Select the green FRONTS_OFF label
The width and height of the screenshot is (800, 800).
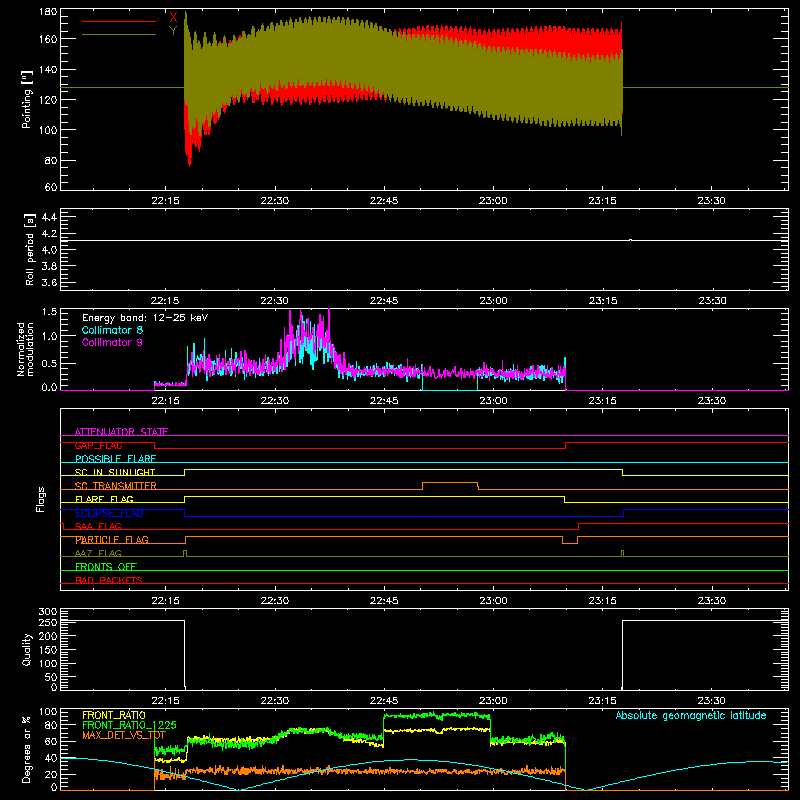click(106, 567)
